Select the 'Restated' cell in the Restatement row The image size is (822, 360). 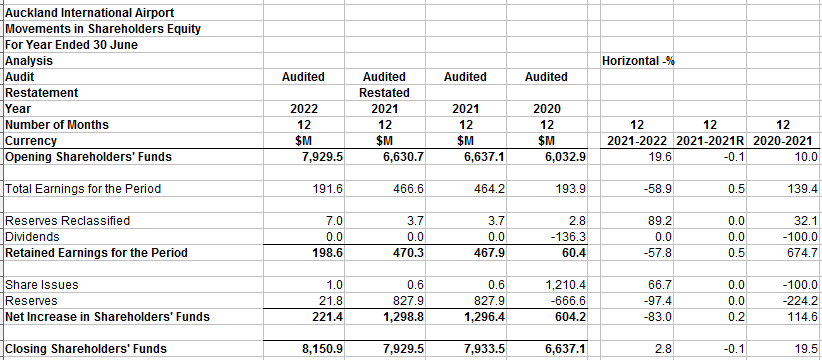(384, 93)
